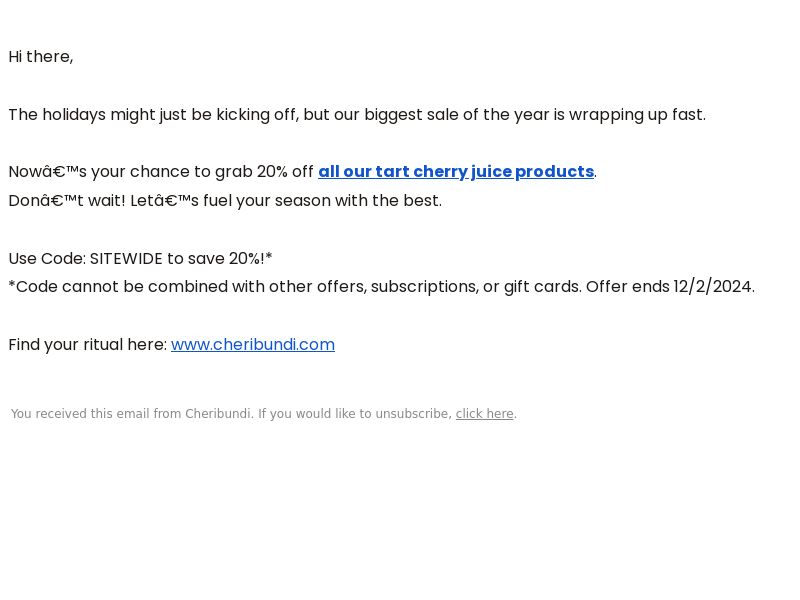
Task: Click the unsubscribe 'click here' link
Action: [484, 414]
